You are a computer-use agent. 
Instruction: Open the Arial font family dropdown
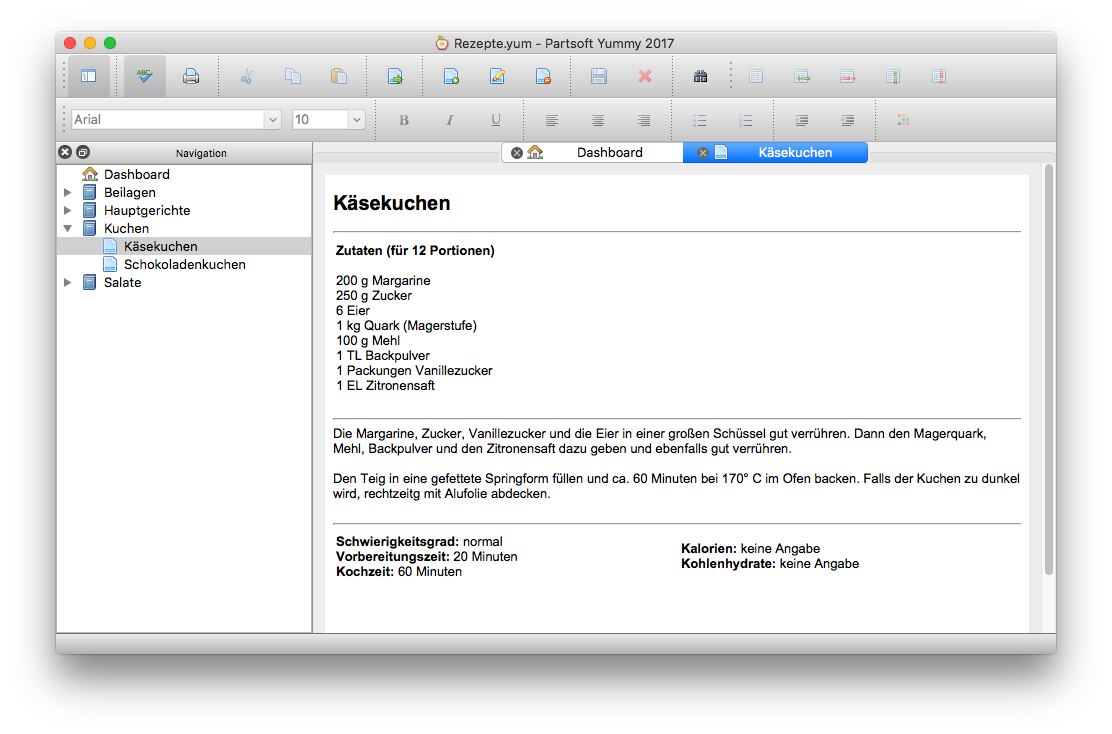tap(272, 120)
